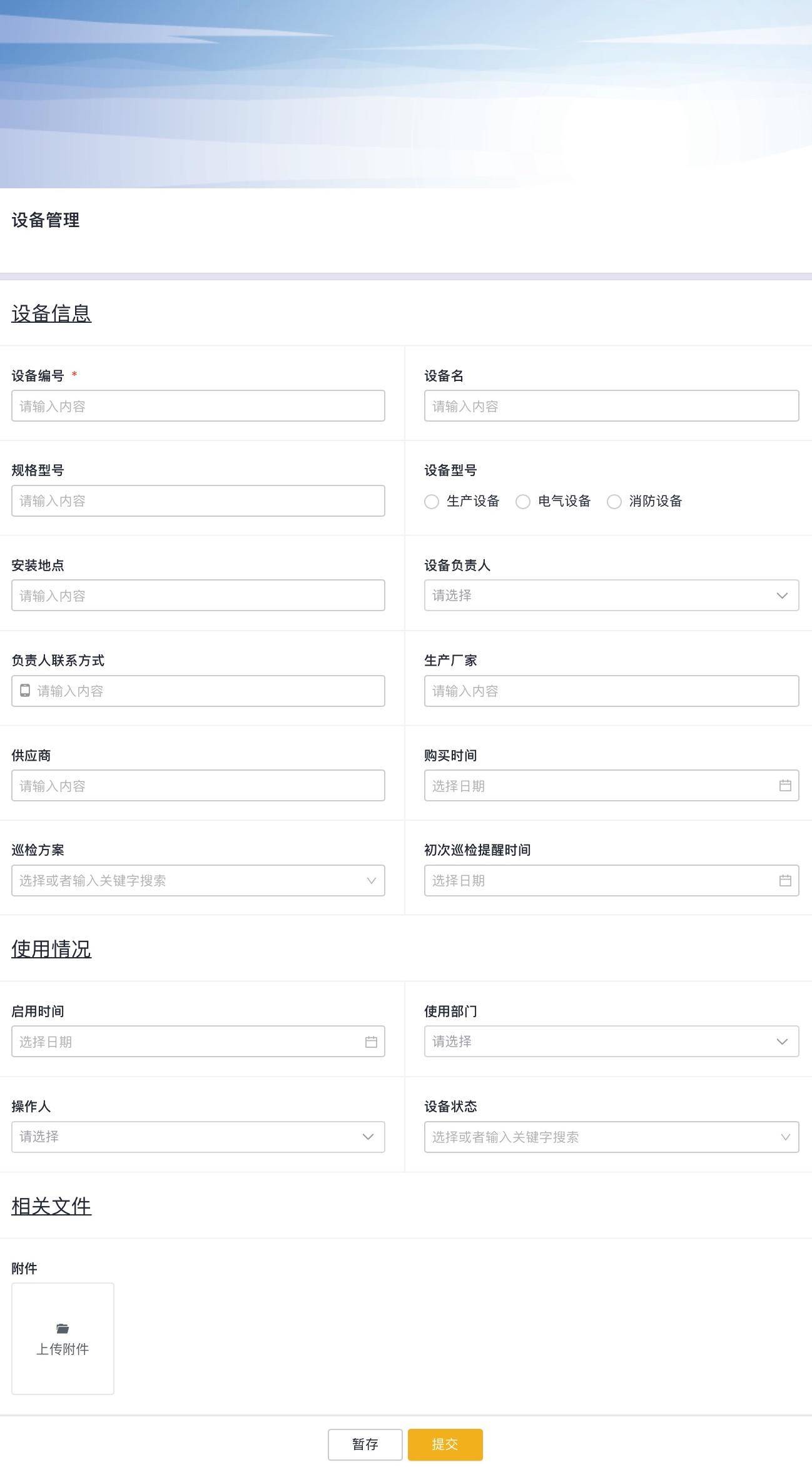
Task: Open the 购买时间 date picker field
Action: click(x=611, y=785)
